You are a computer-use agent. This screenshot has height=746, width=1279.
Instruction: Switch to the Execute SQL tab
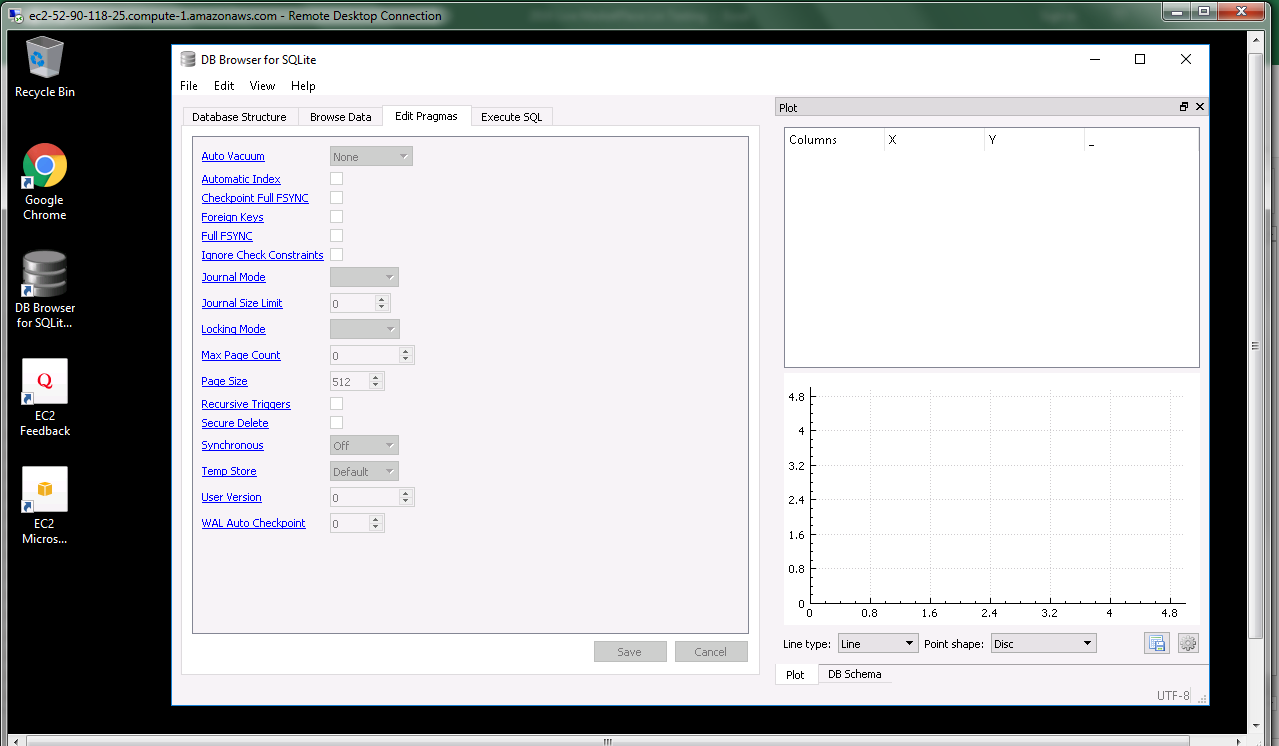click(511, 116)
